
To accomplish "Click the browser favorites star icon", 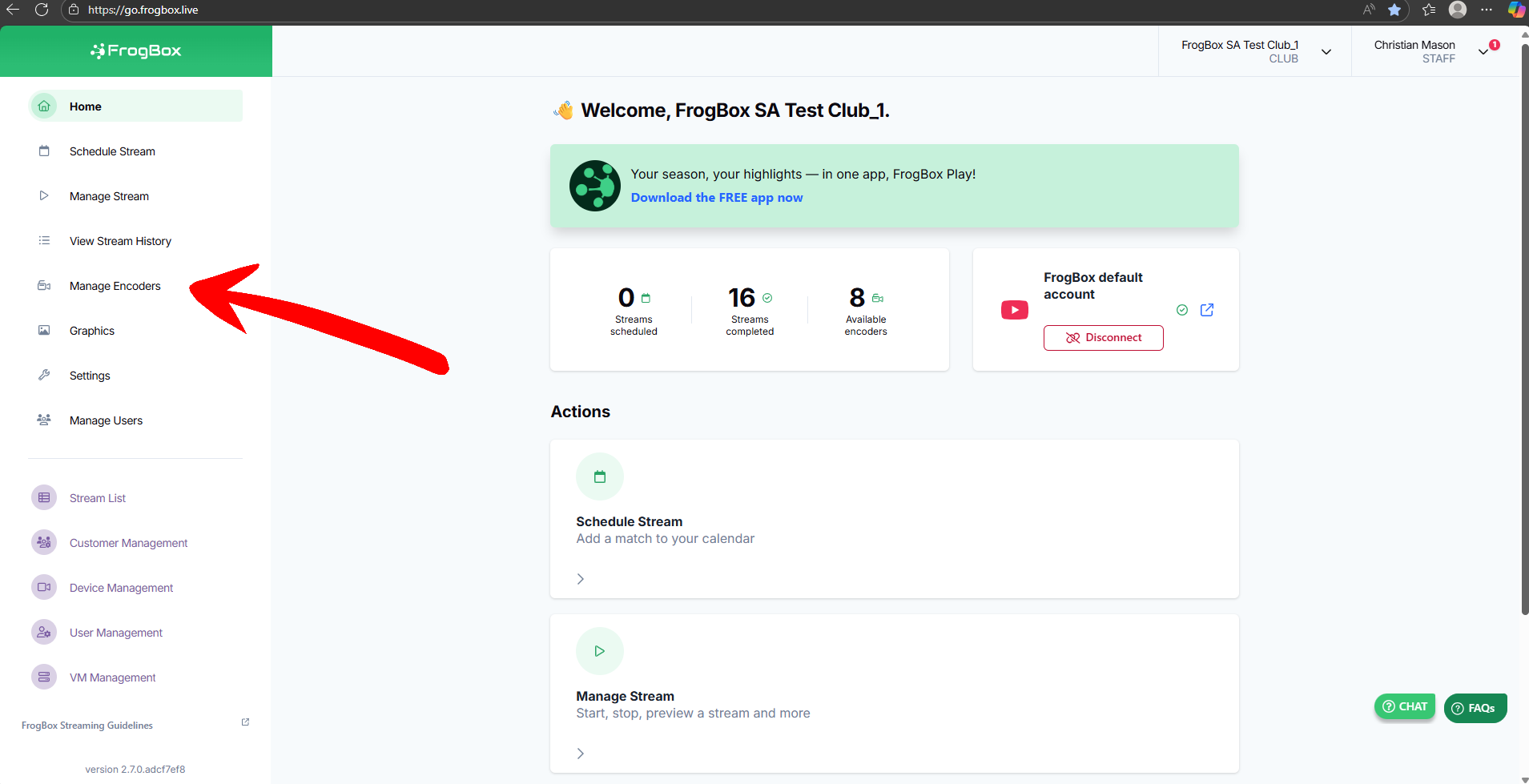I will [1394, 10].
